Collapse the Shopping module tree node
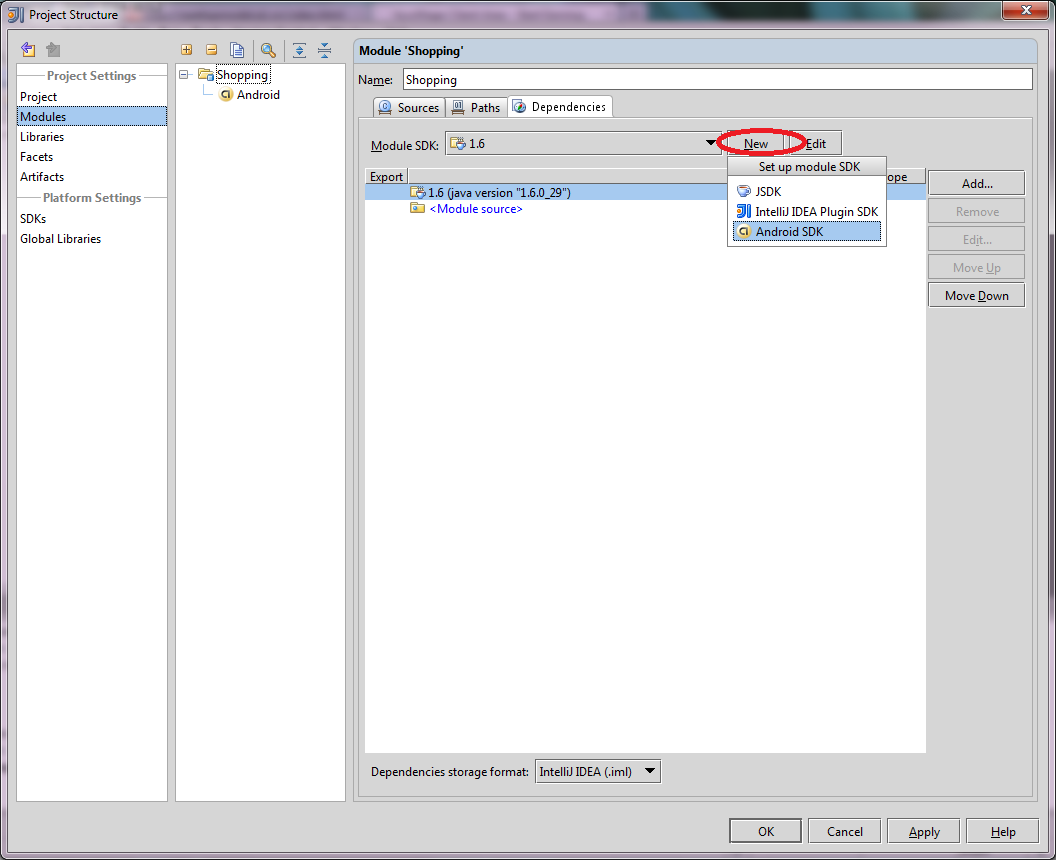1056x860 pixels. [x=185, y=75]
